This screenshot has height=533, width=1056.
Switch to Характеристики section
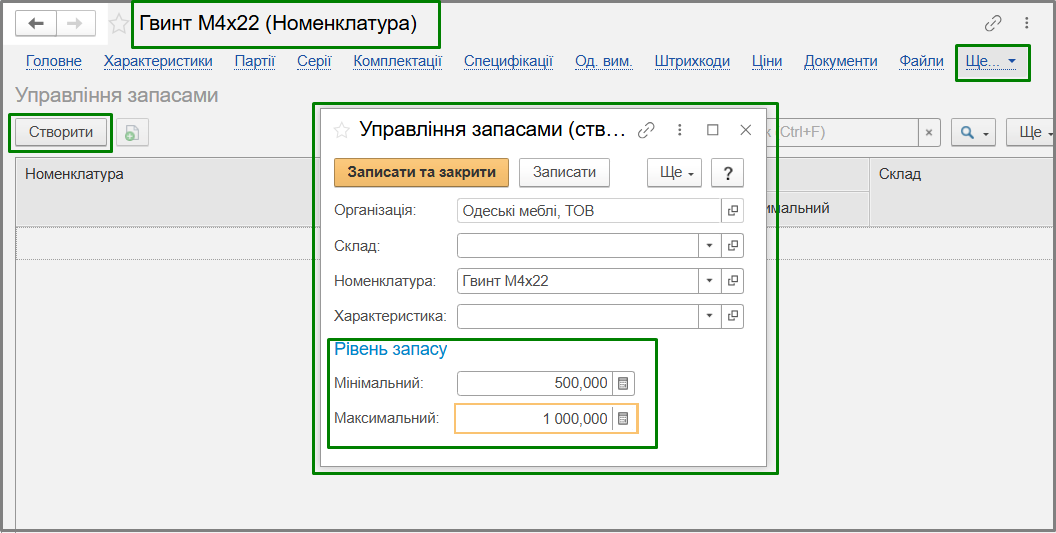(x=158, y=62)
